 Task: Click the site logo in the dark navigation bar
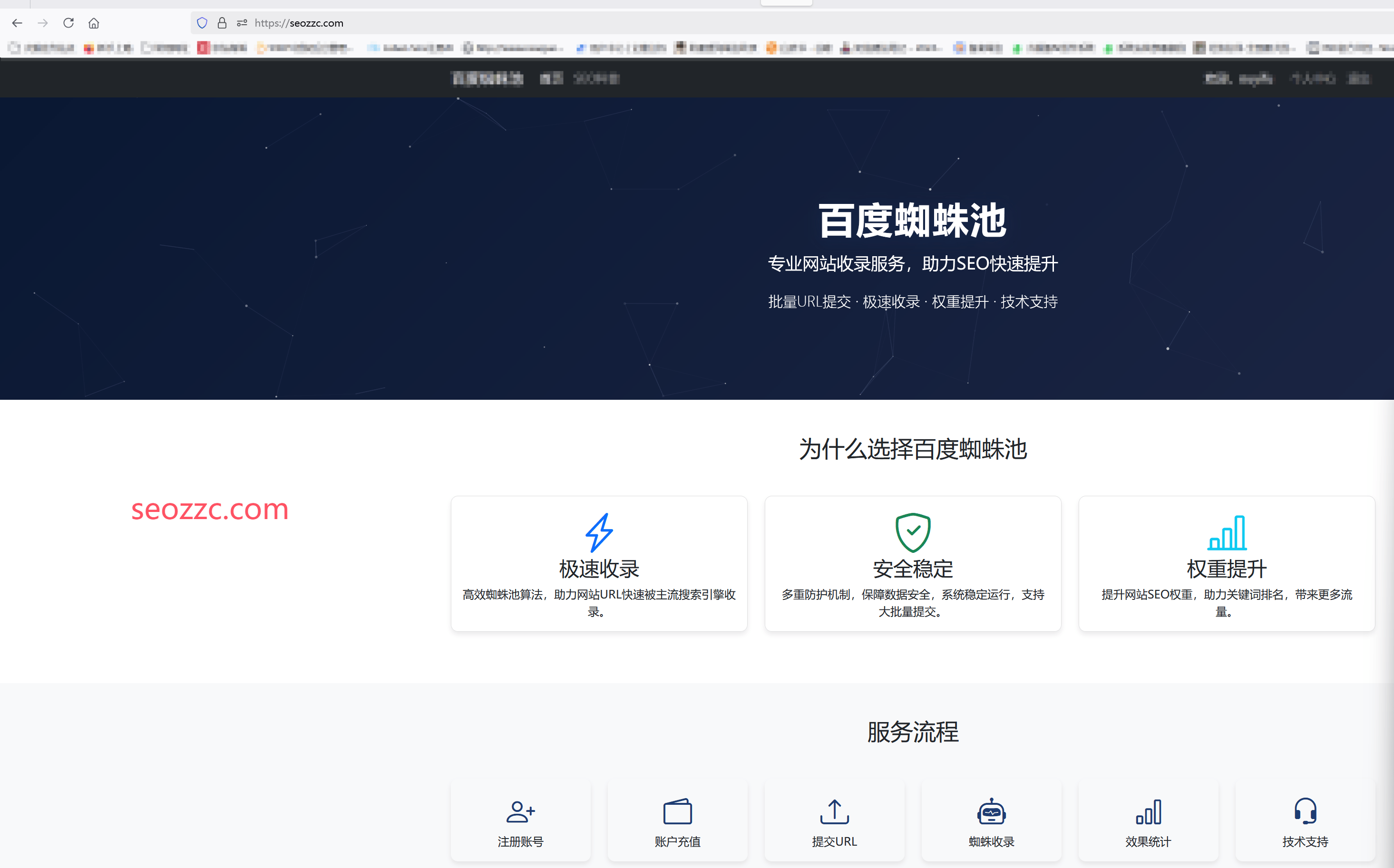tap(487, 78)
